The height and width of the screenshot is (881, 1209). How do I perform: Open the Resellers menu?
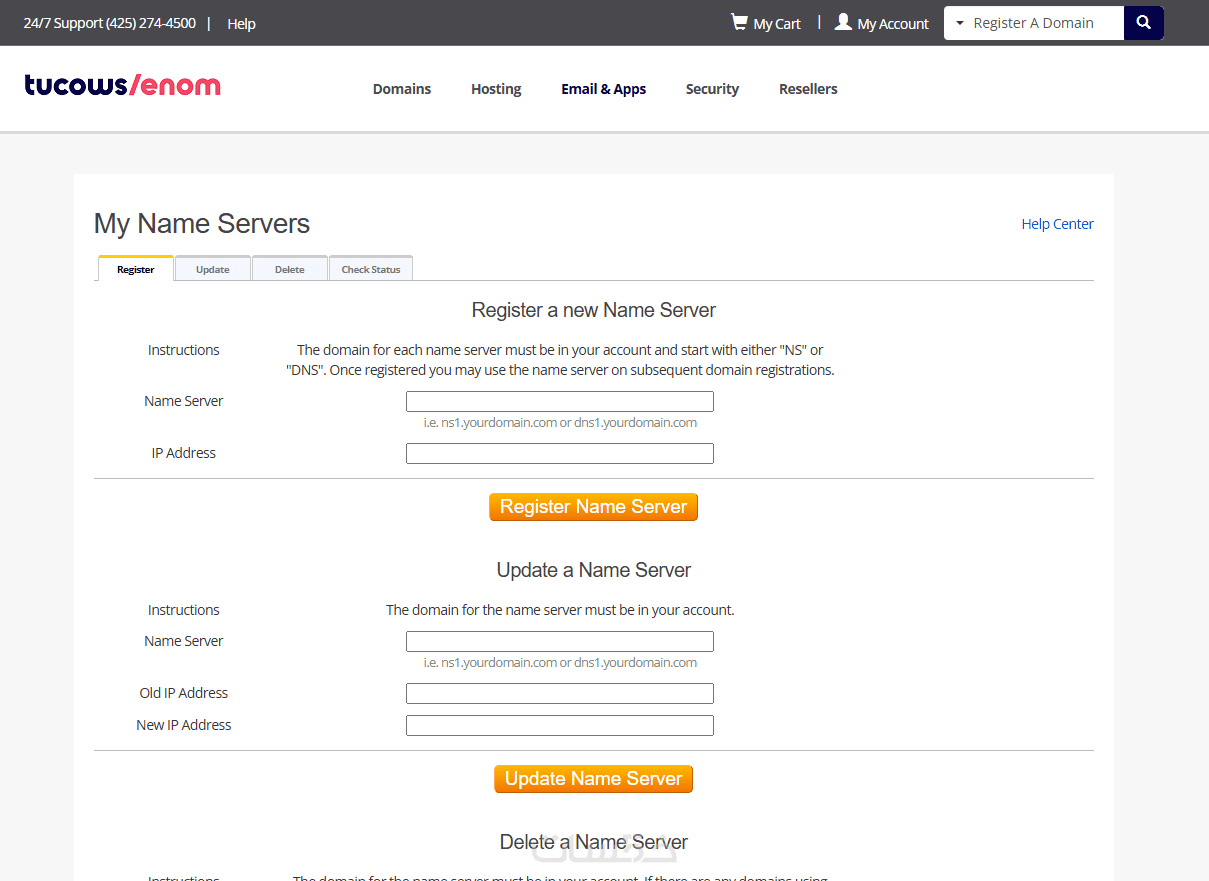(808, 89)
